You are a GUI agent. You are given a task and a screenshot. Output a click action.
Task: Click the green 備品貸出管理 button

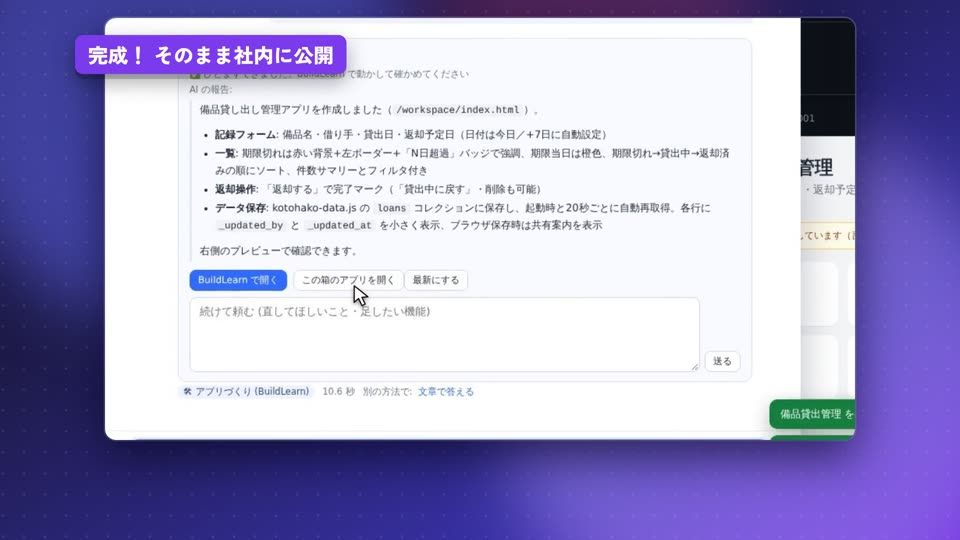[812, 414]
